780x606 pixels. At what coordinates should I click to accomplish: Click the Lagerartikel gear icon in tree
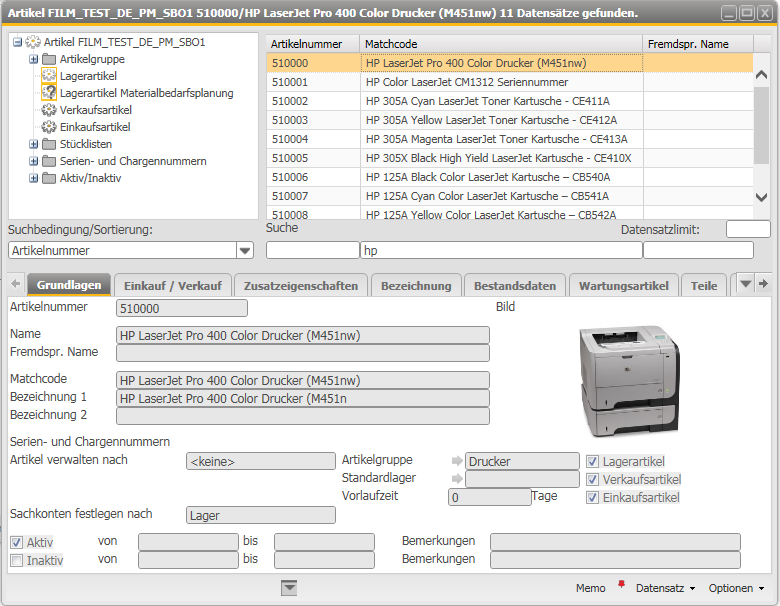coord(49,76)
